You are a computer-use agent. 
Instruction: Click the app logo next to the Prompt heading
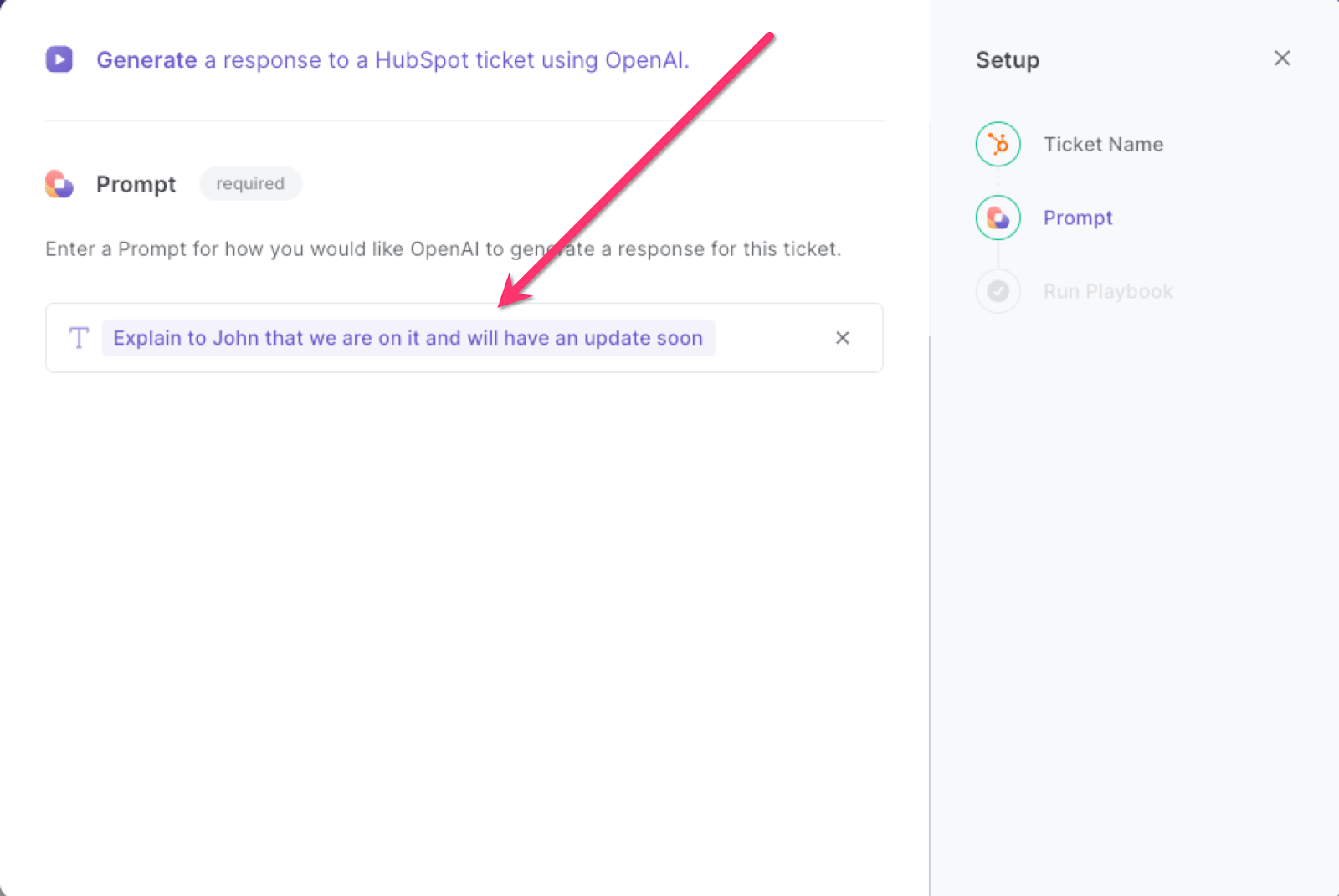[x=58, y=184]
